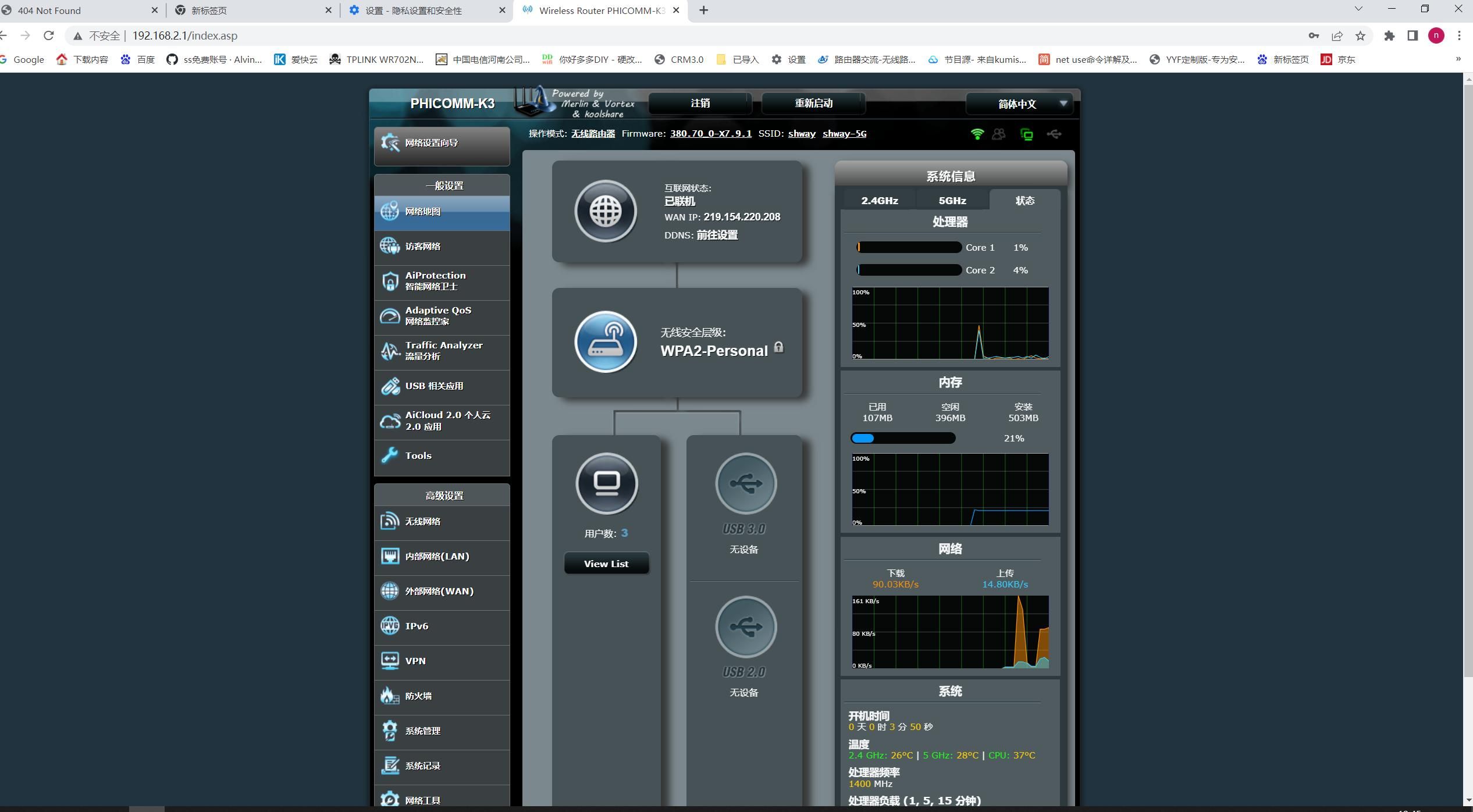Switch to the 5GHz system info tab
Viewport: 1473px width, 812px height.
click(x=952, y=201)
